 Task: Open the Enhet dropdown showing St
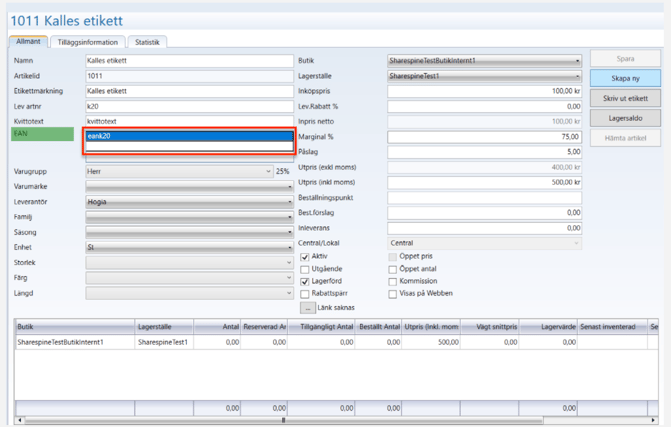click(189, 247)
